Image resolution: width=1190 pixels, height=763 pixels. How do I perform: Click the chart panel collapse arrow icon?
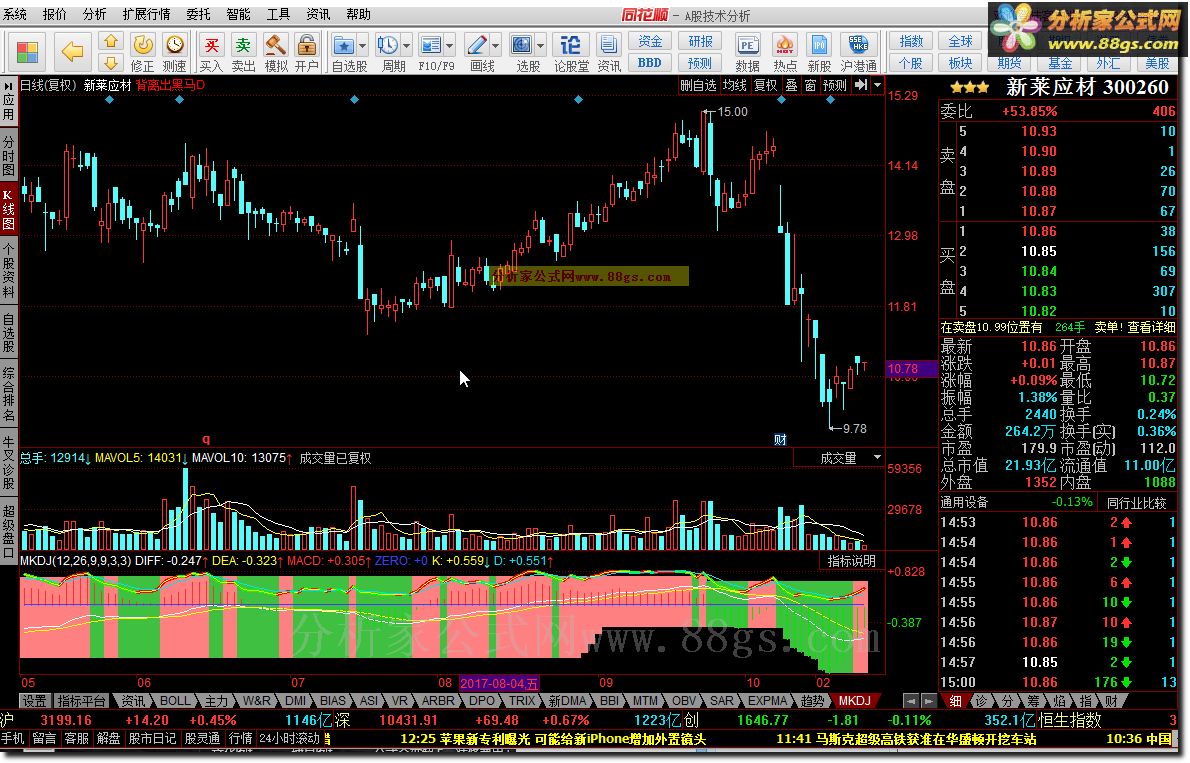(x=861, y=85)
